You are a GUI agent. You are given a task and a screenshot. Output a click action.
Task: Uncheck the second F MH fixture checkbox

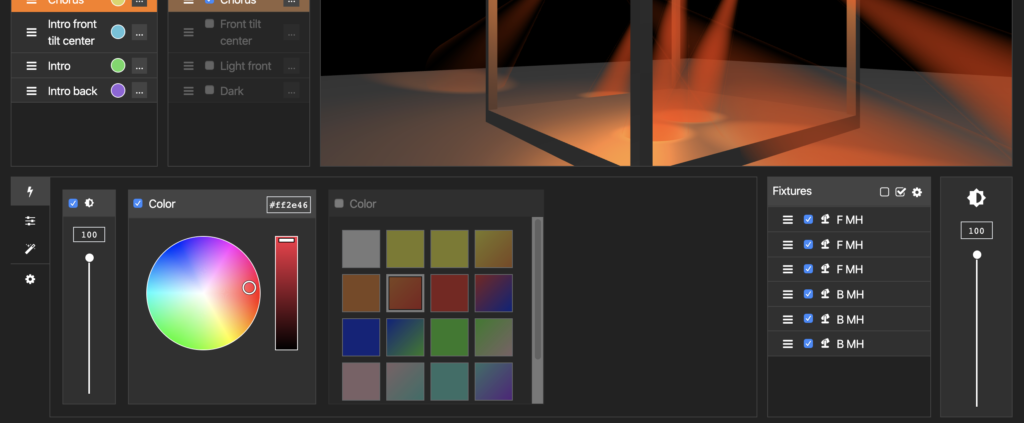pyautogui.click(x=808, y=244)
